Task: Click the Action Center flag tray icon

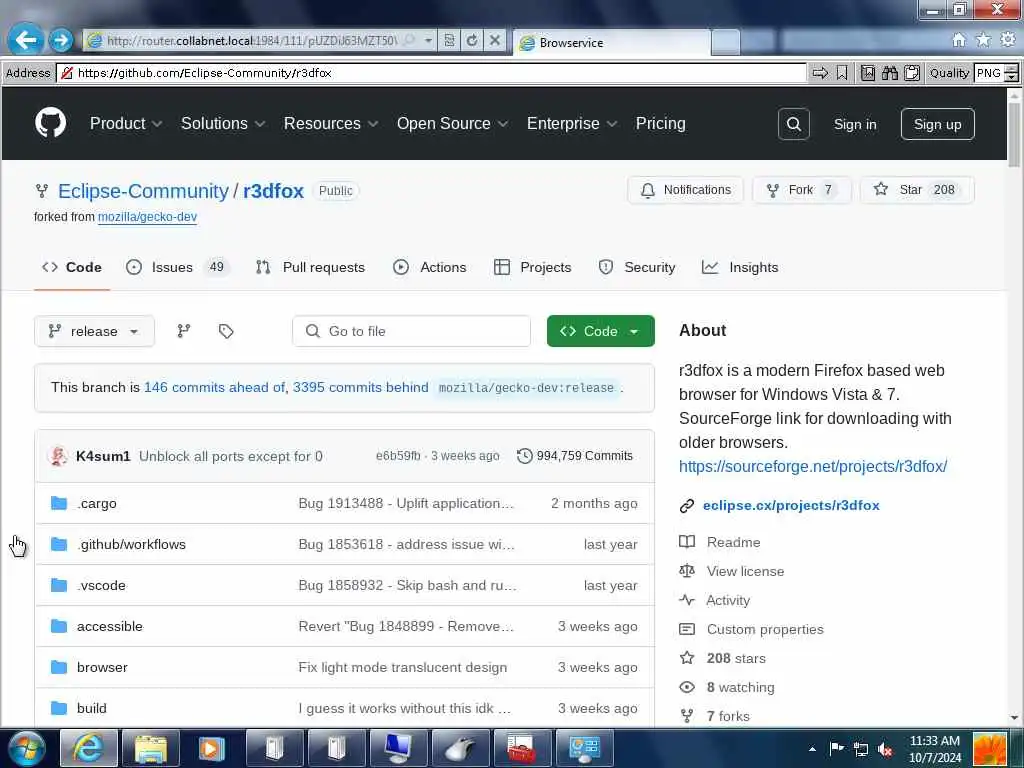Action: 837,748
